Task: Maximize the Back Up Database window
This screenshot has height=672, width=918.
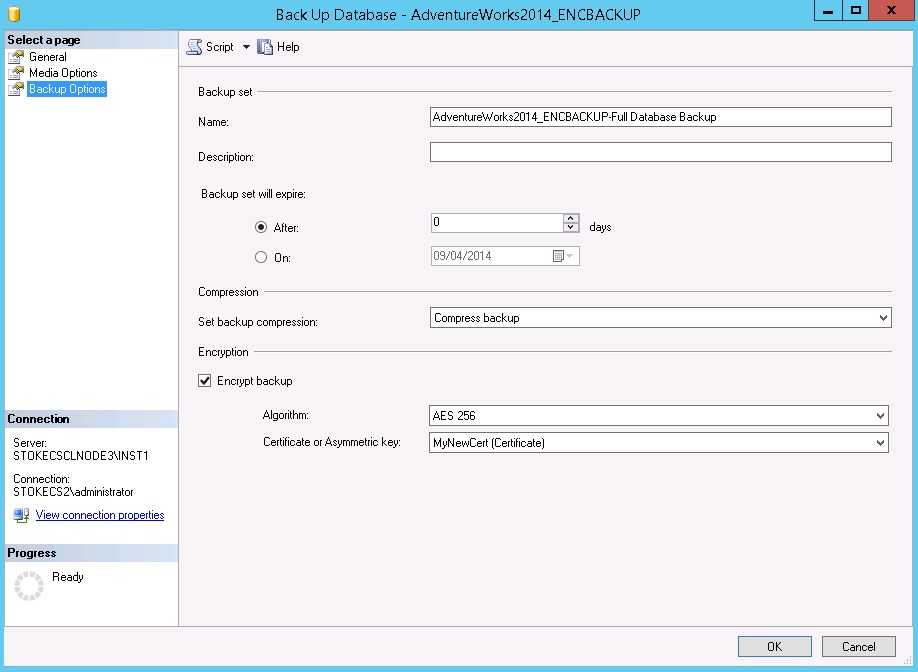Action: 856,11
